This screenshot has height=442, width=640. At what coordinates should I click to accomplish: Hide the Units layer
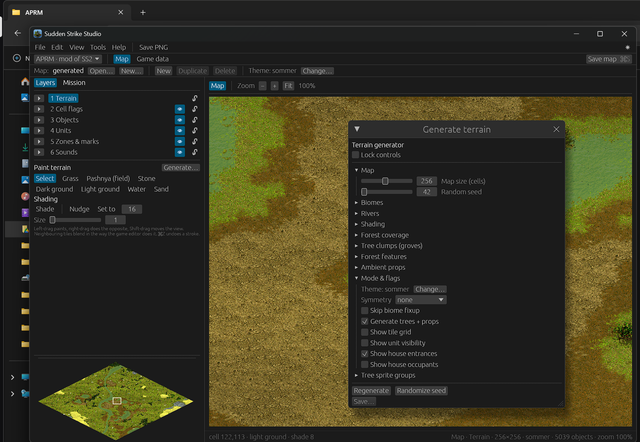point(180,131)
